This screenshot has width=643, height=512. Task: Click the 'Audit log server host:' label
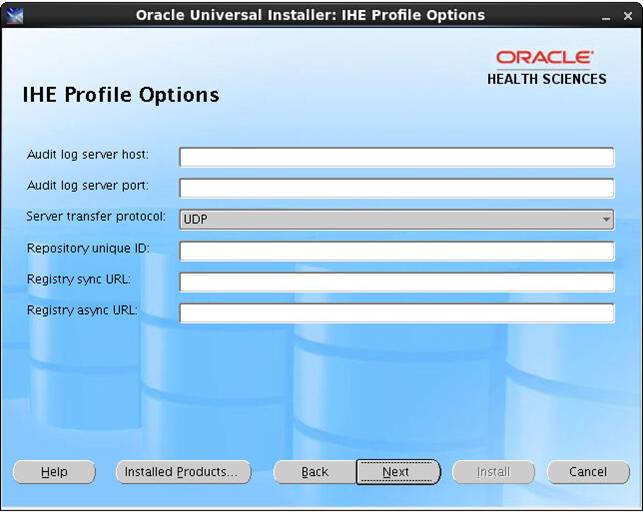[x=88, y=155]
